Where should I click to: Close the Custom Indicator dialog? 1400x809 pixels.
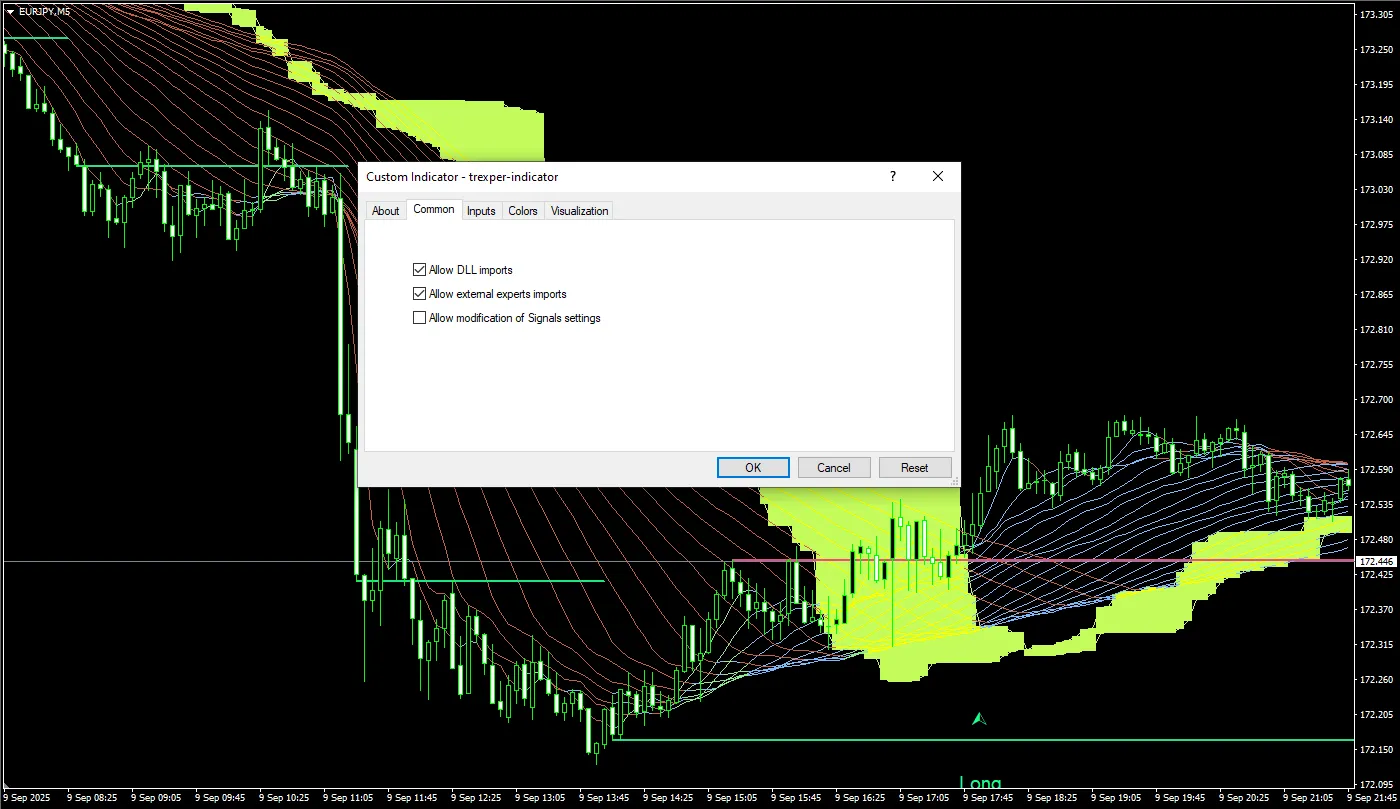(x=937, y=176)
